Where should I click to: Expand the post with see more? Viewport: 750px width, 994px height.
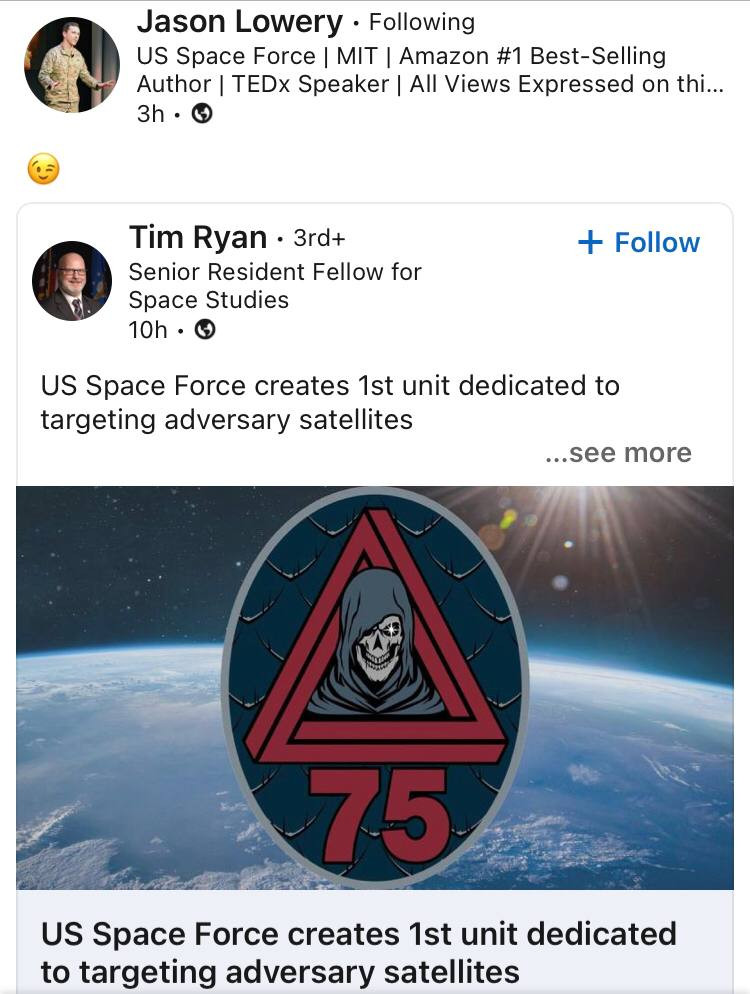[619, 453]
